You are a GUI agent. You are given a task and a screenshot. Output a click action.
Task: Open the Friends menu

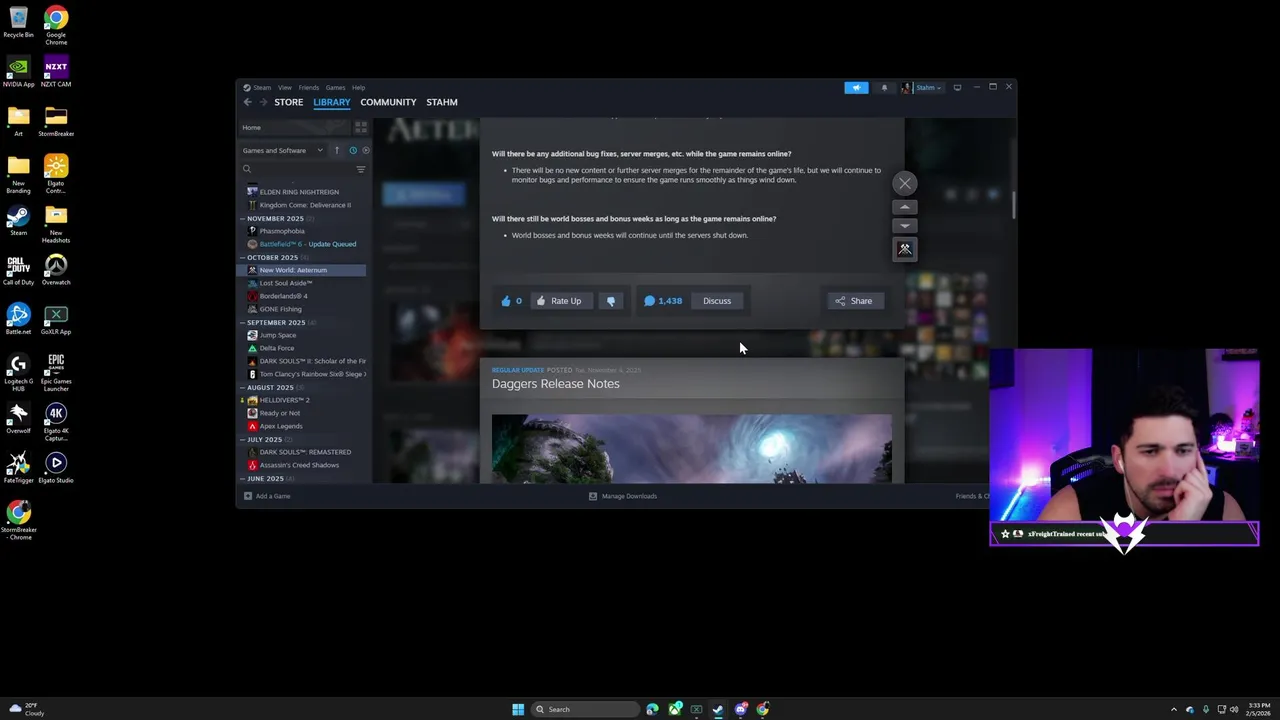tap(309, 87)
